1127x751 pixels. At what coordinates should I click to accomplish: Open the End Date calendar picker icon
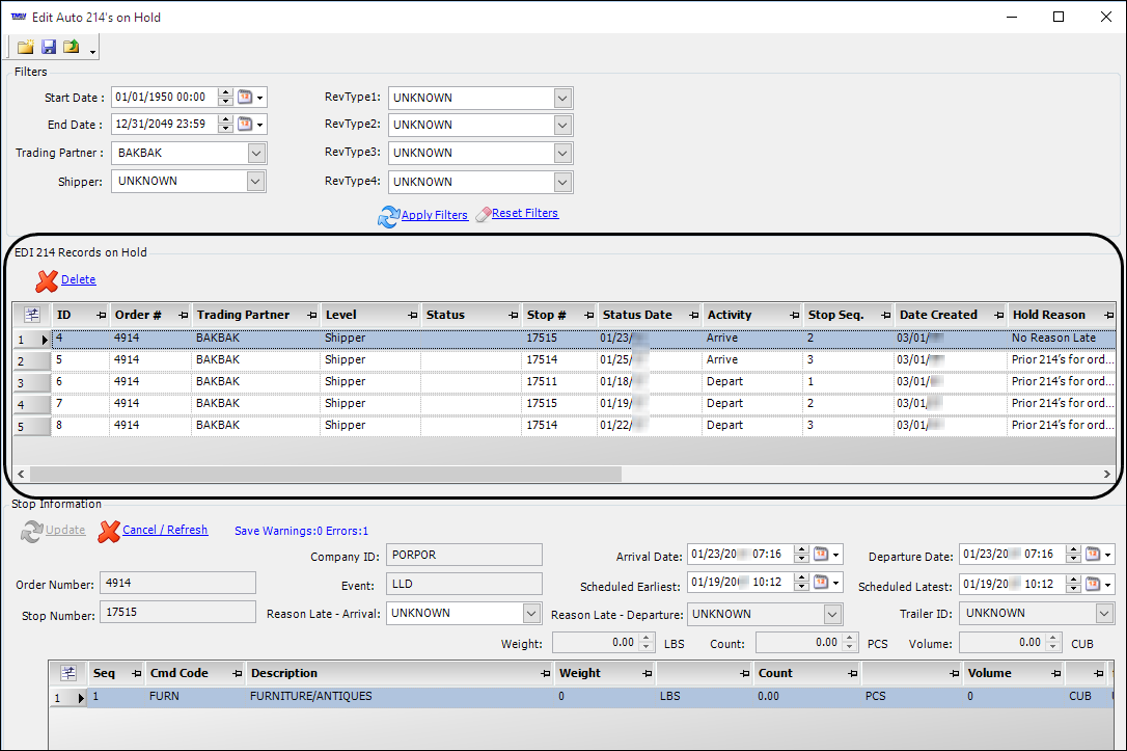pyautogui.click(x=245, y=125)
